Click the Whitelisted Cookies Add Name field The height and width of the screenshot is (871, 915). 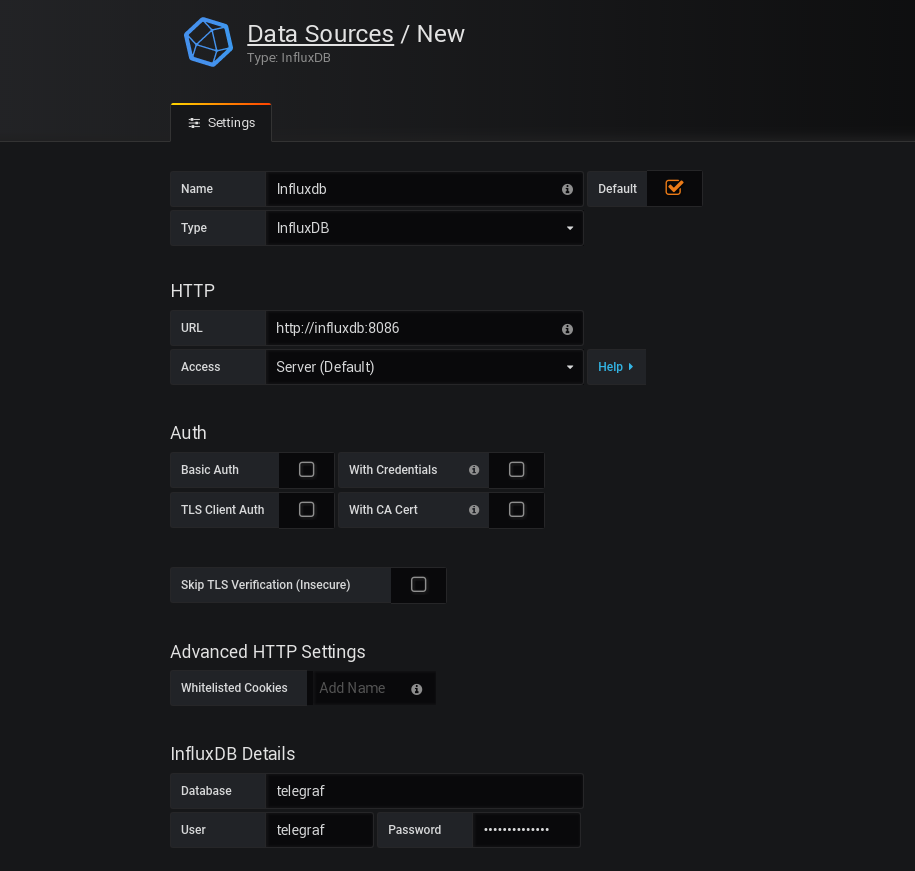374,688
